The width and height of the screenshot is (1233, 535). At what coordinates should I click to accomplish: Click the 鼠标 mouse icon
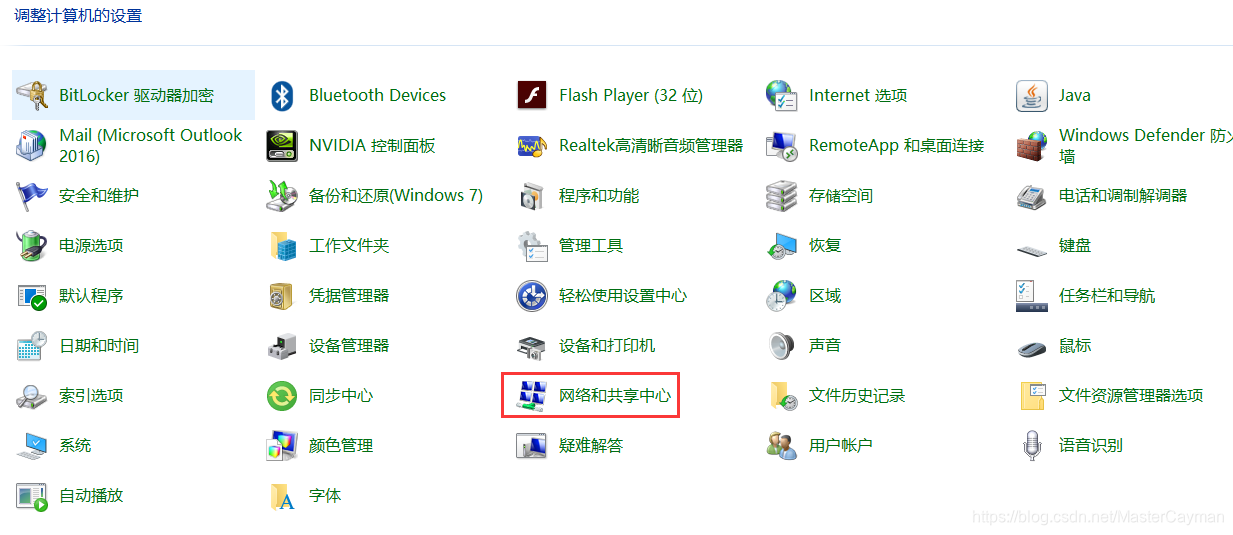1032,346
